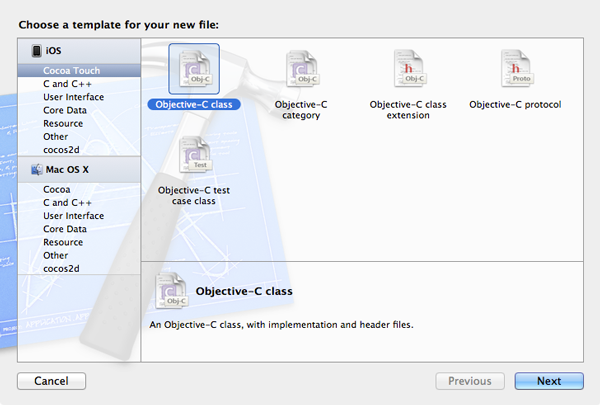Click the Mac OS X Finder icon
The height and width of the screenshot is (405, 600).
(37, 170)
